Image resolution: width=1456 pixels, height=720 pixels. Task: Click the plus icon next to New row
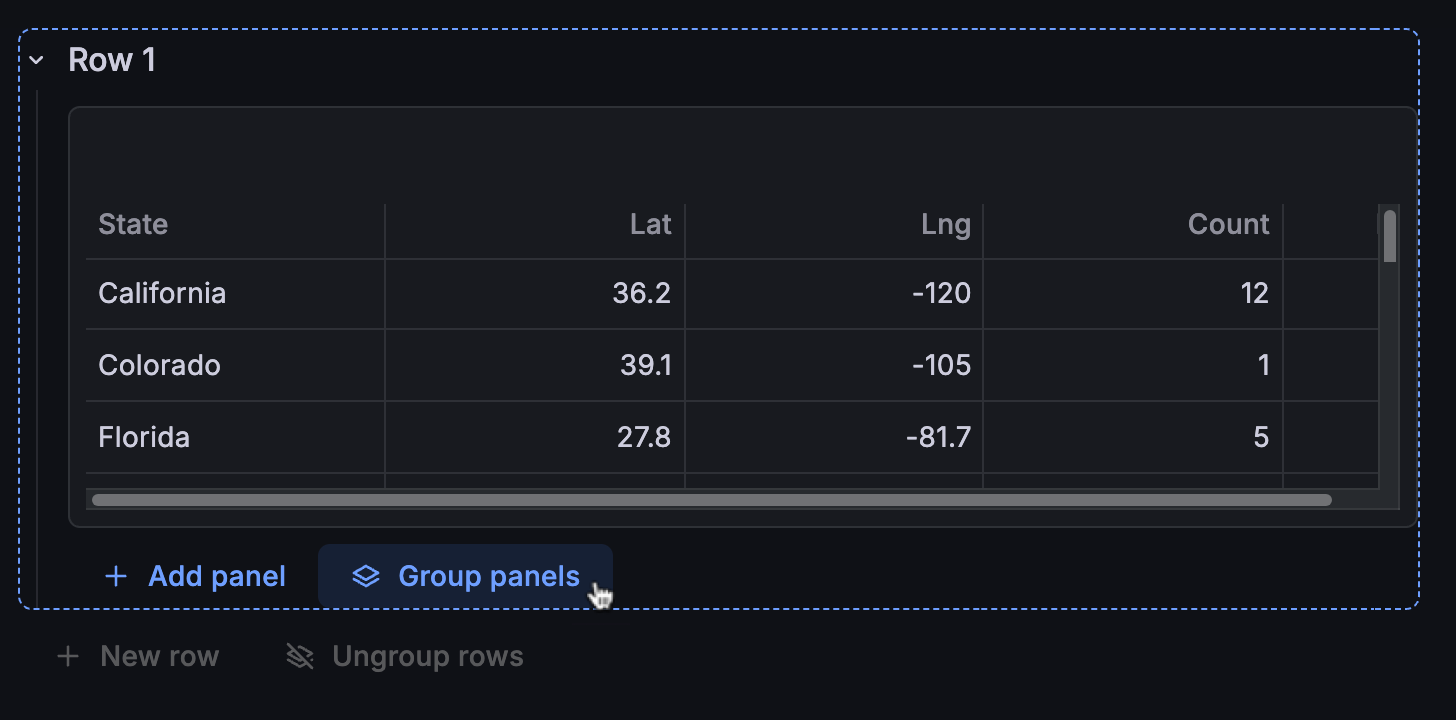pyautogui.click(x=67, y=656)
